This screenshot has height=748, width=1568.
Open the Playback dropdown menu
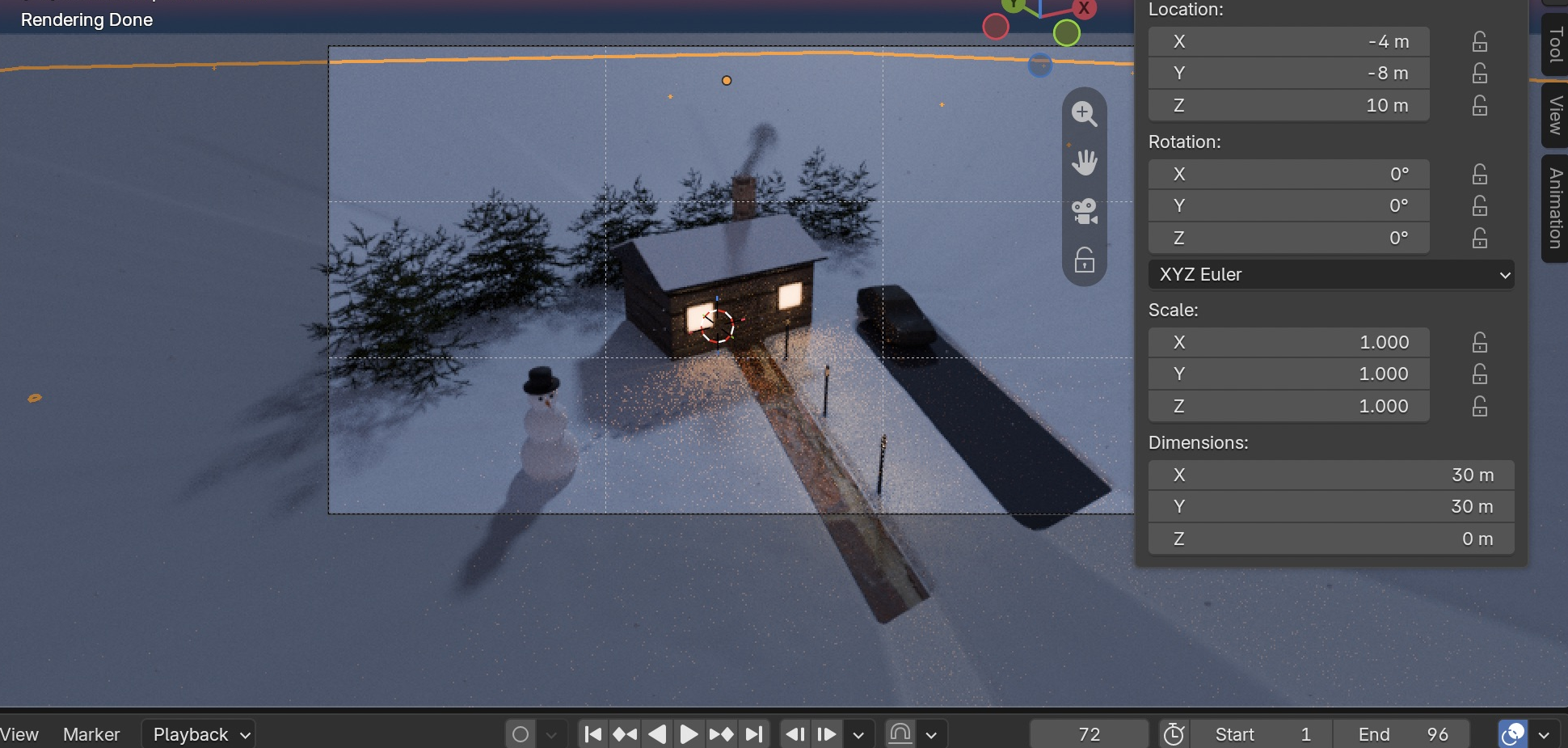(199, 734)
